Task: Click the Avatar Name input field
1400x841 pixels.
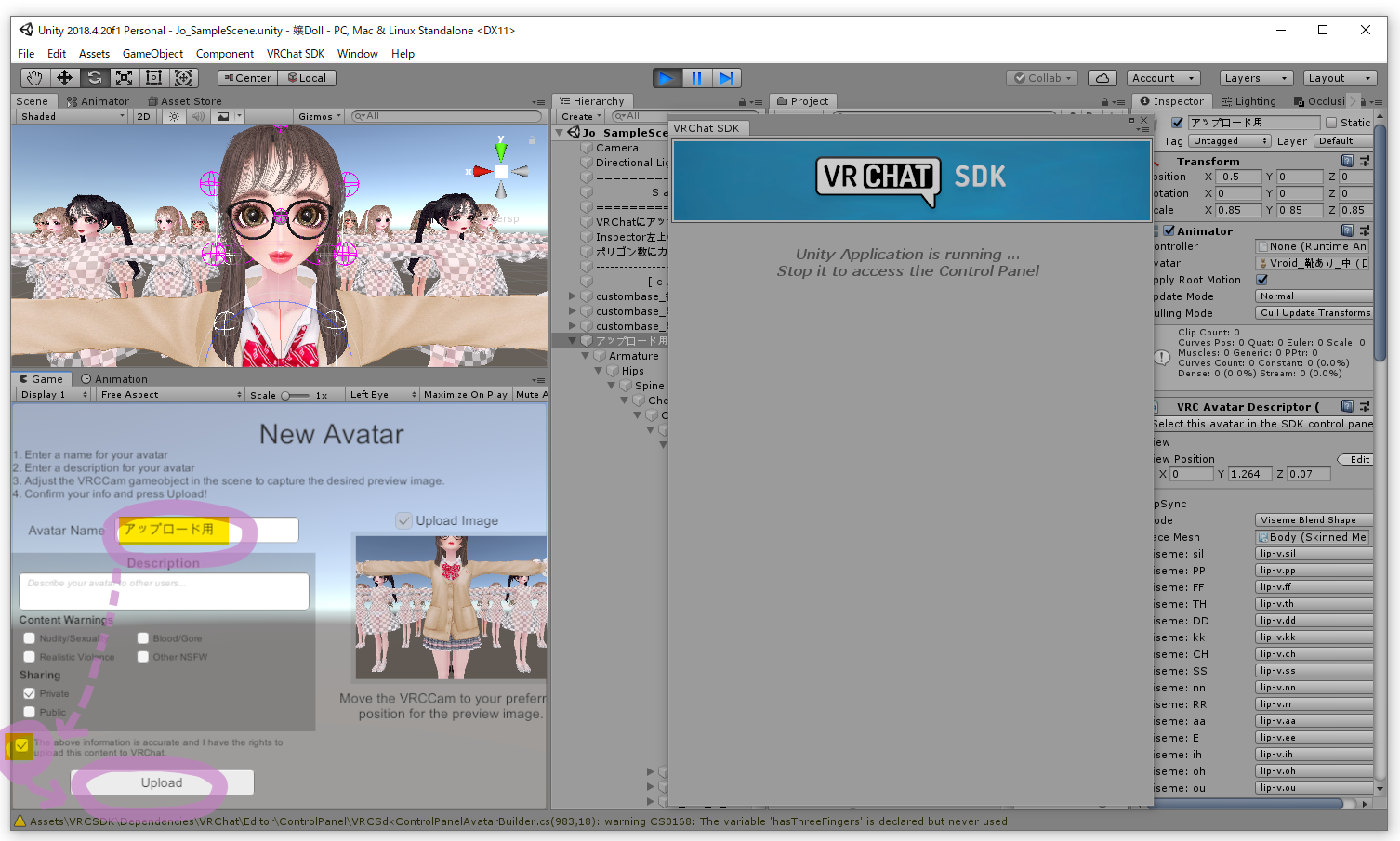Action: 207,530
